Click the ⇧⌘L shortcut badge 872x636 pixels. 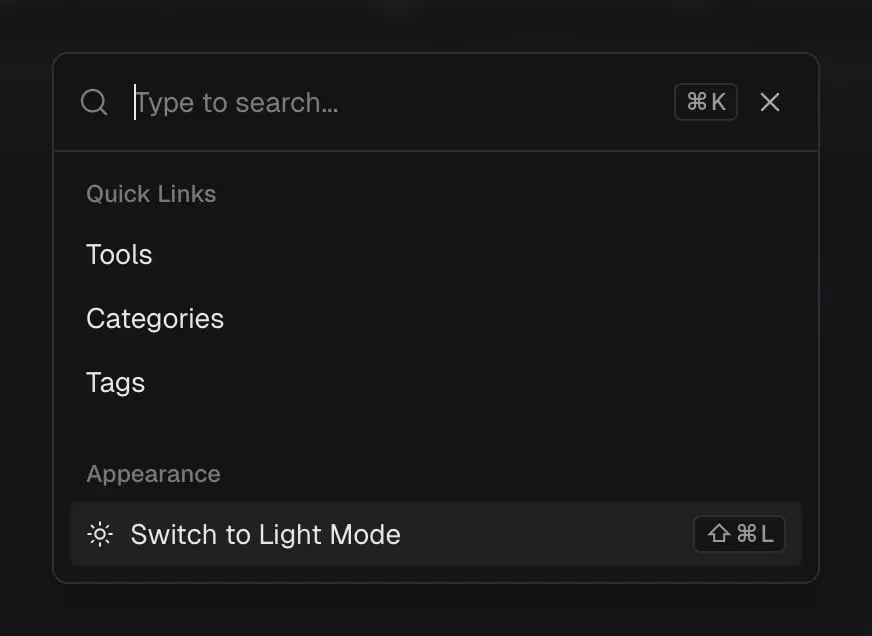[739, 535]
